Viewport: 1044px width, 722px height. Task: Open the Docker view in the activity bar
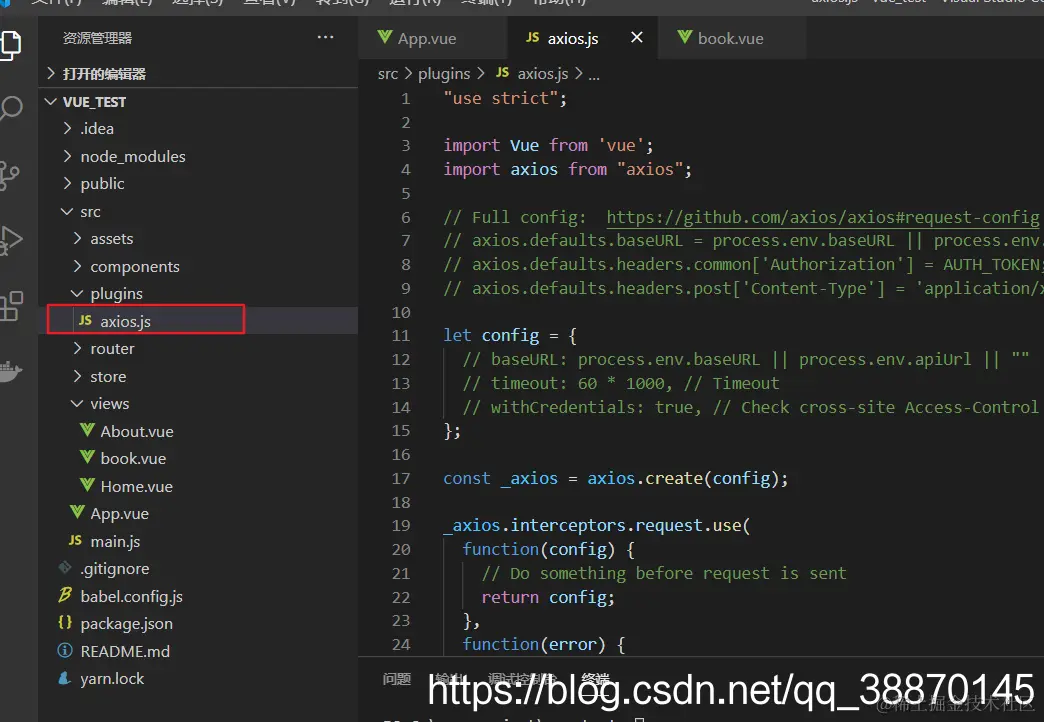(11, 370)
